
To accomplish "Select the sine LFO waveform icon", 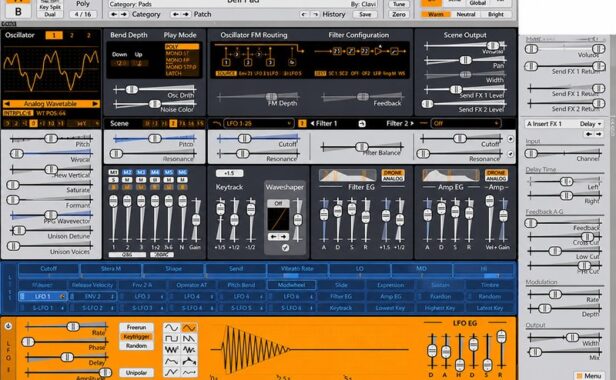I will [x=171, y=327].
